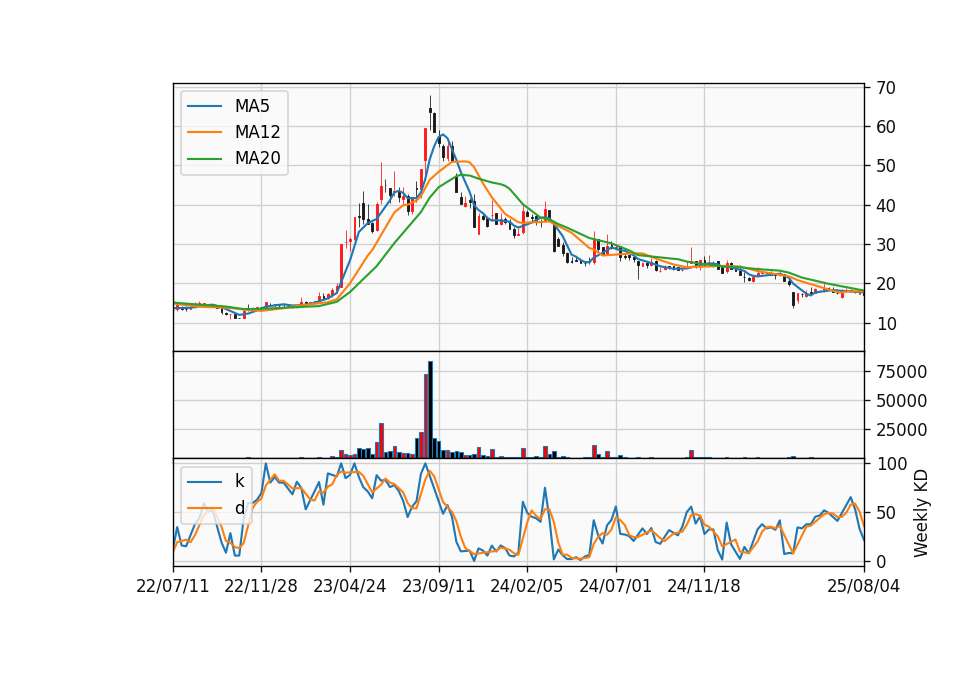Screen dimensions: 960x690
Task: Click the 10 price axis tick label
Action: 886,324
